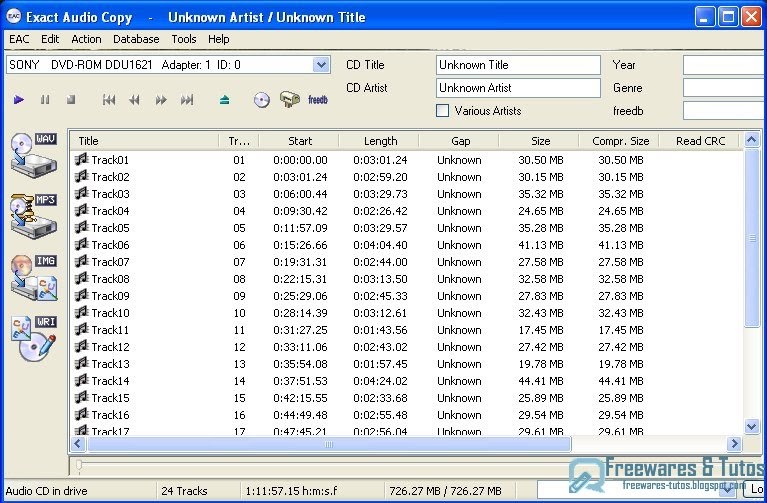Click the Track05 music note icon

[81, 227]
